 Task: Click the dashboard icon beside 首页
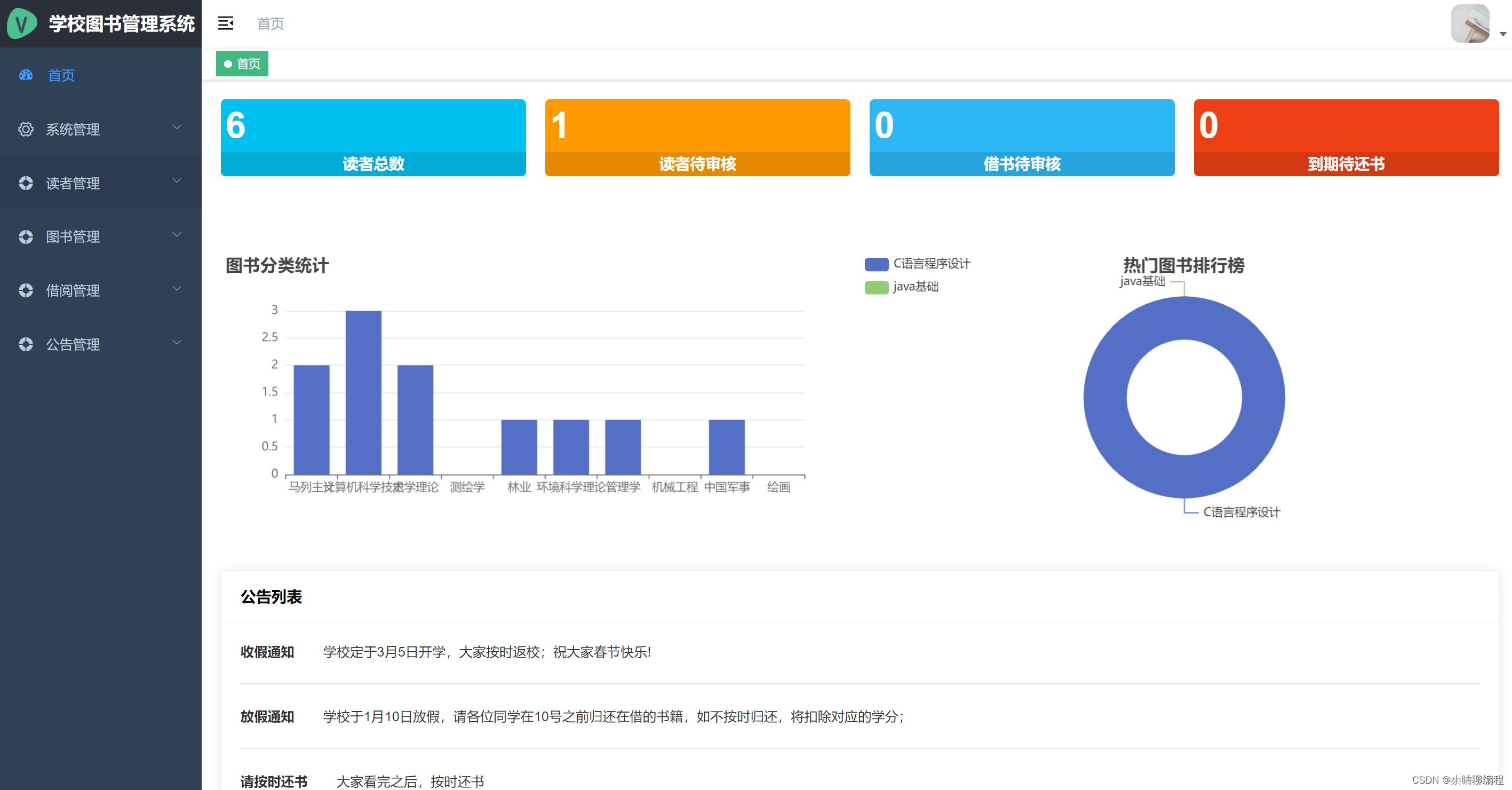click(26, 75)
